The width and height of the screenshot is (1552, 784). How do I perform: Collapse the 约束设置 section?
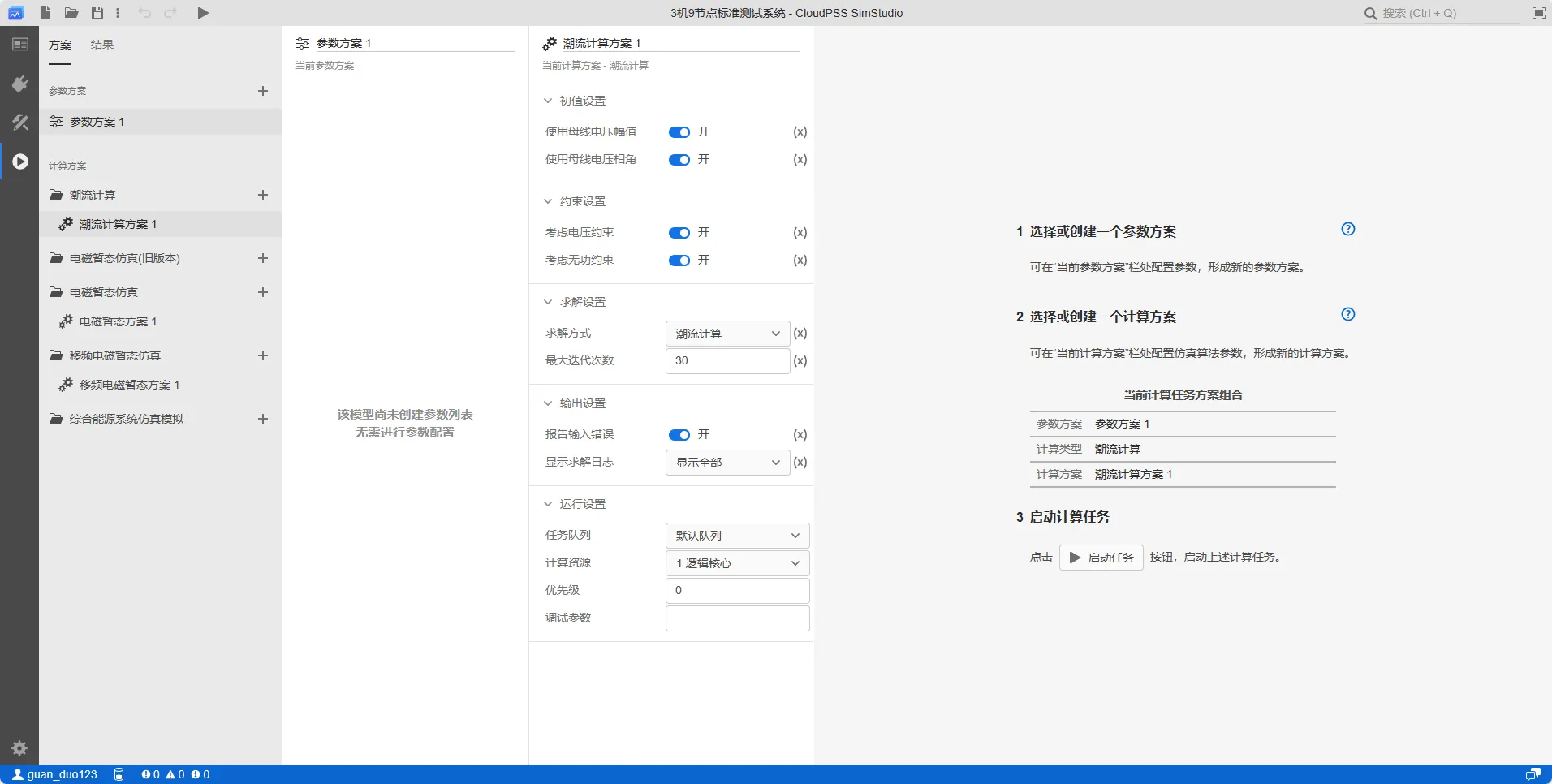tap(548, 201)
